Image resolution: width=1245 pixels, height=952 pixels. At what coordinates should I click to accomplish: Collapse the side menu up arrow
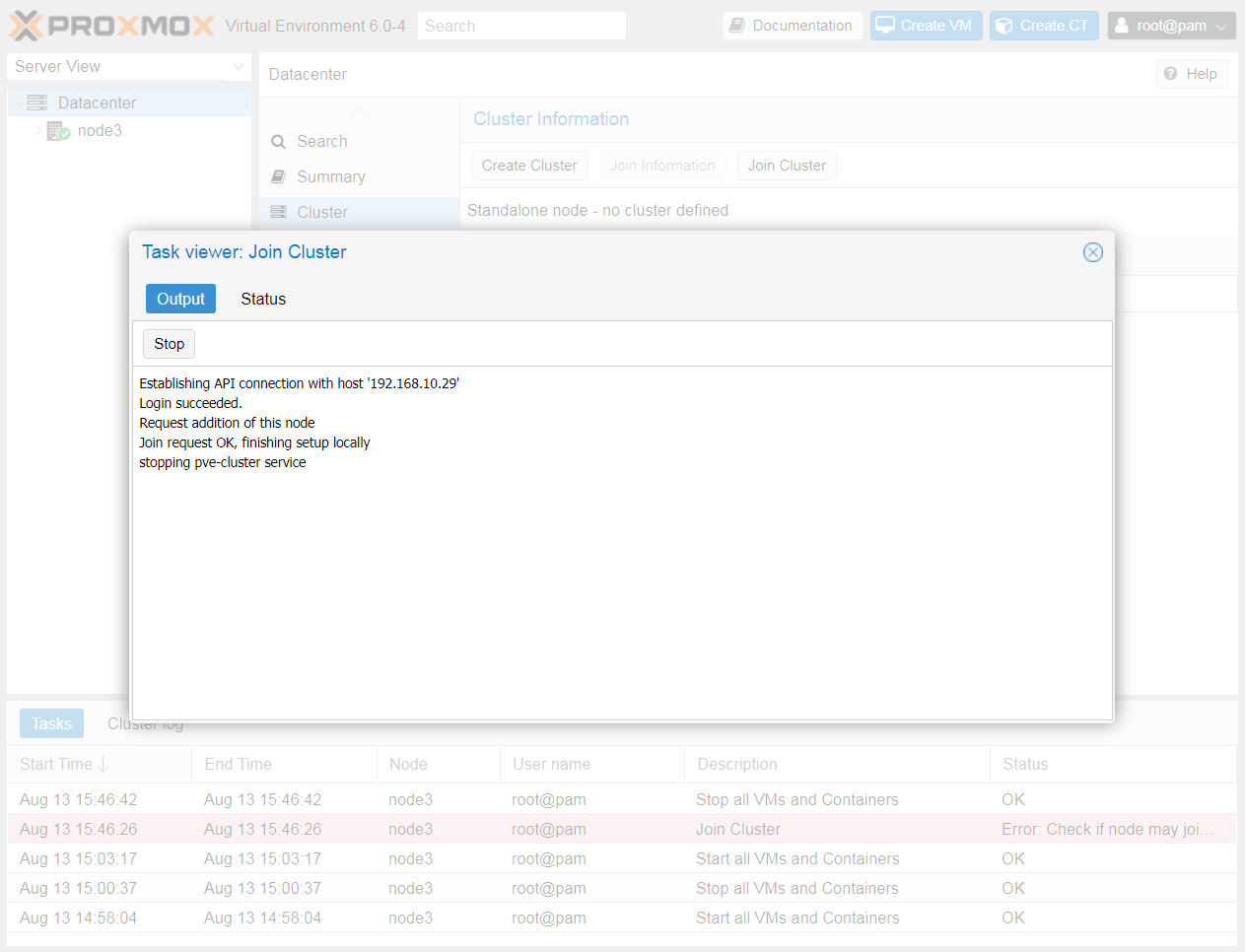tap(360, 110)
